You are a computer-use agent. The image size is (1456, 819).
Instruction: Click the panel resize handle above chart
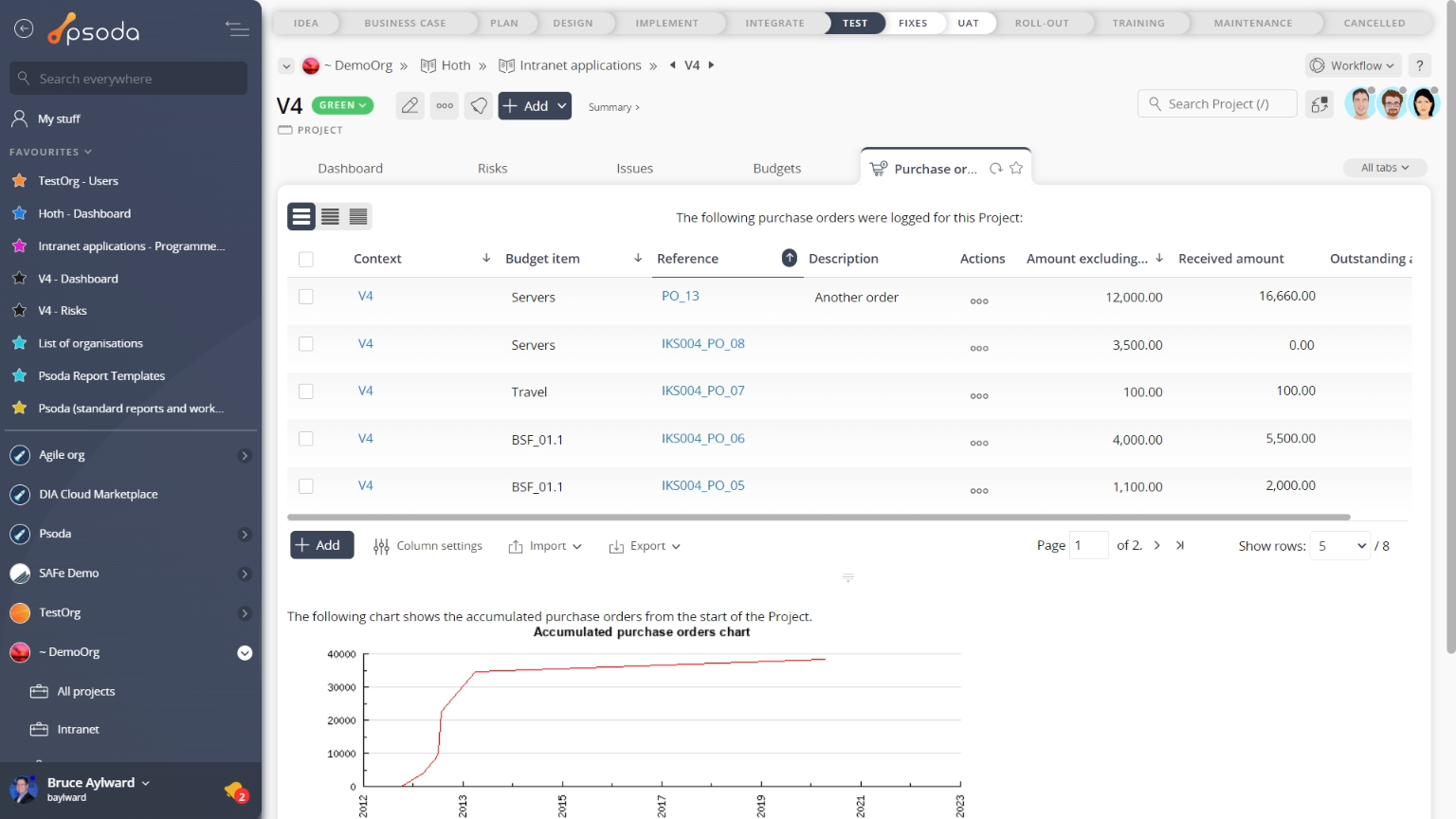tap(848, 577)
